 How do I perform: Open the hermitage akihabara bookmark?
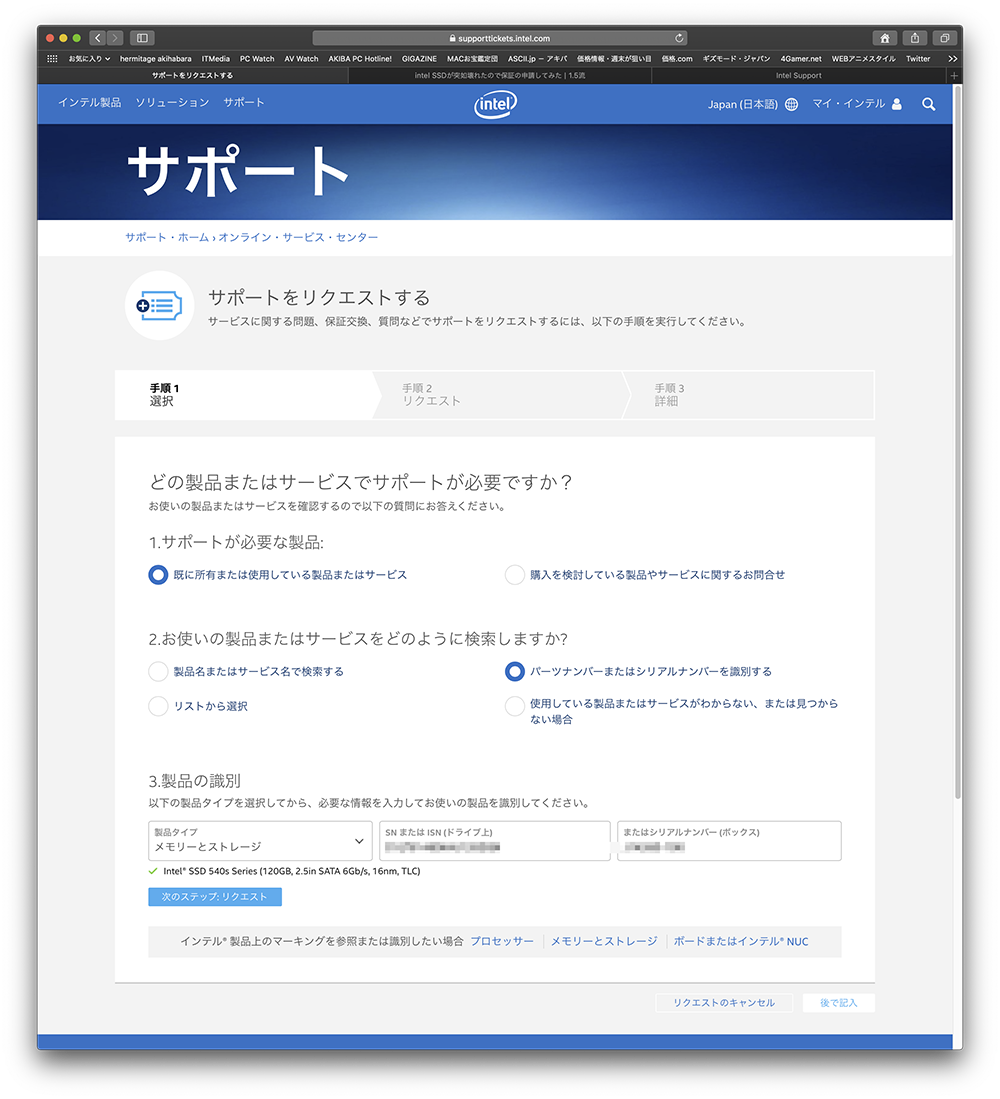[x=156, y=59]
